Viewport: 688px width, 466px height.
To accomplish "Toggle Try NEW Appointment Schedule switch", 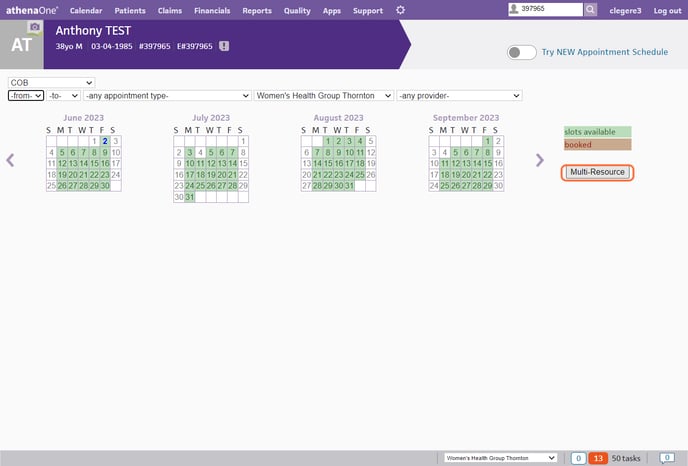I will [x=521, y=52].
